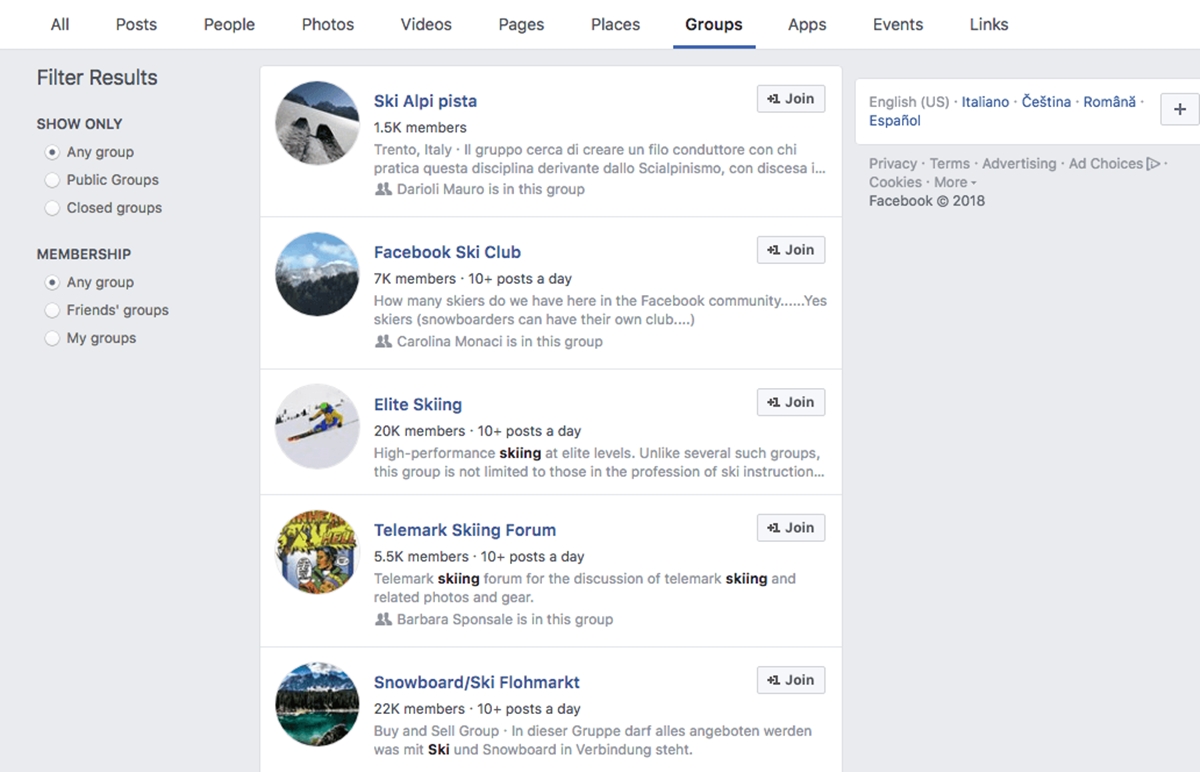Join the Elite Skiing group
Screen dimensions: 1200x772
coord(791,402)
